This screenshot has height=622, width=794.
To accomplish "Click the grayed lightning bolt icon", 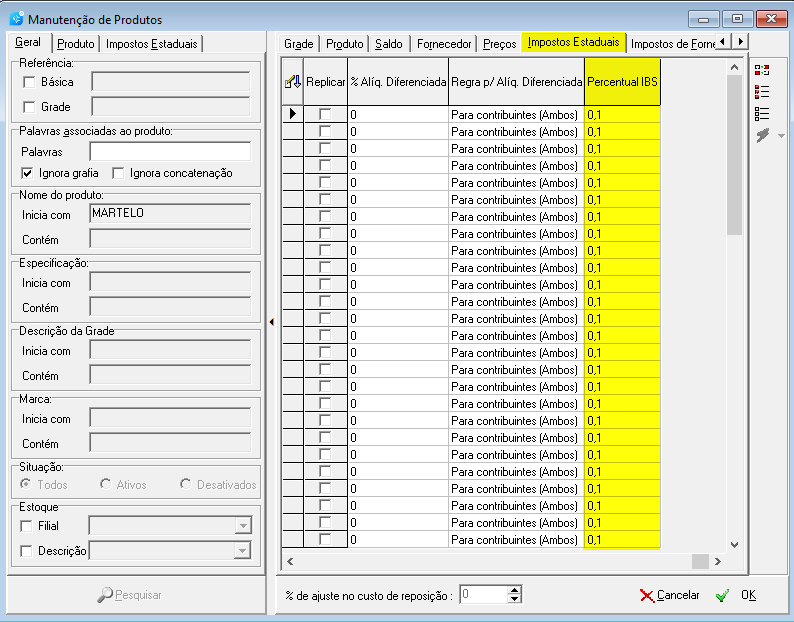I will tap(763, 135).
